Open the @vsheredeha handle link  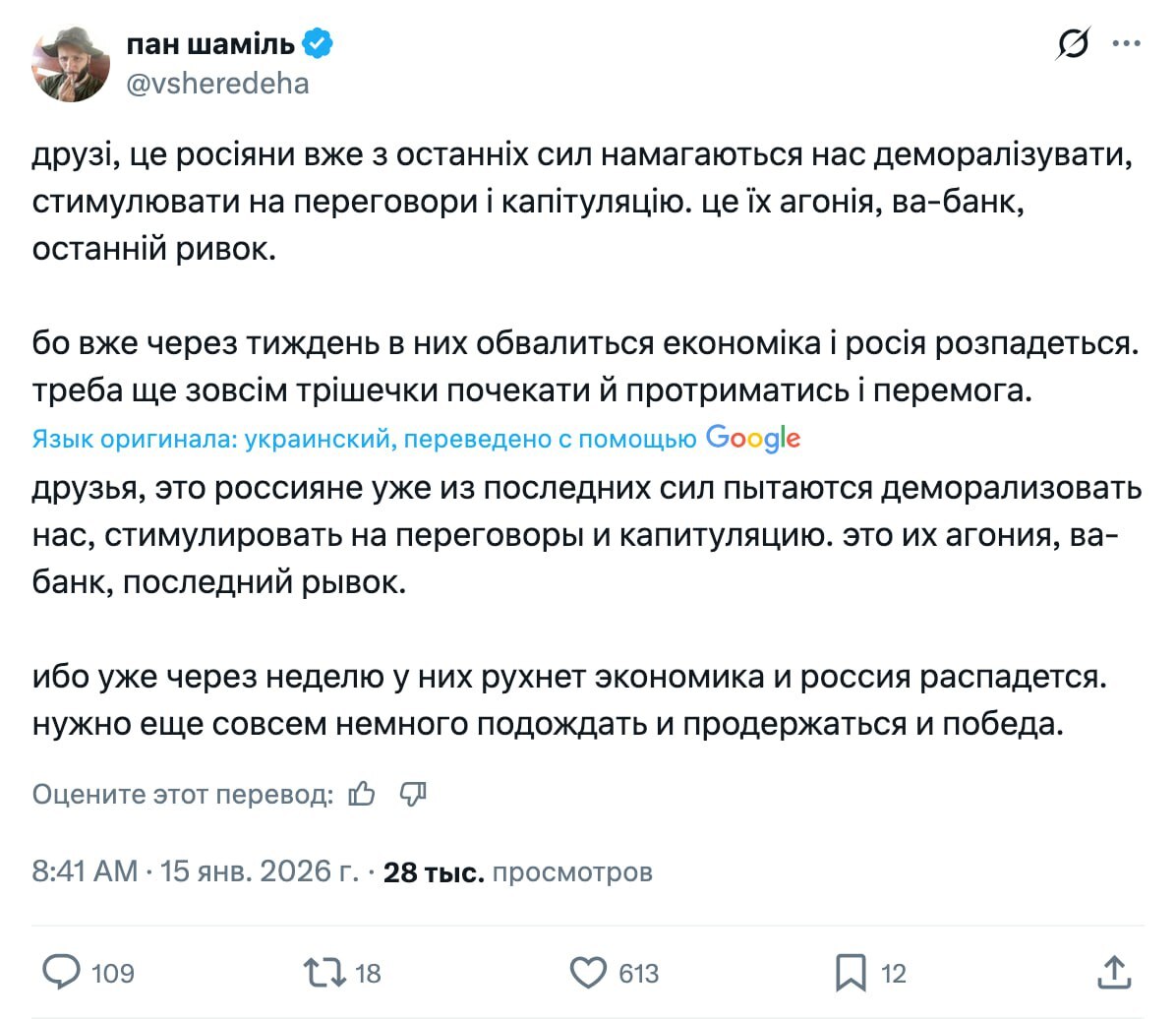[x=217, y=85]
